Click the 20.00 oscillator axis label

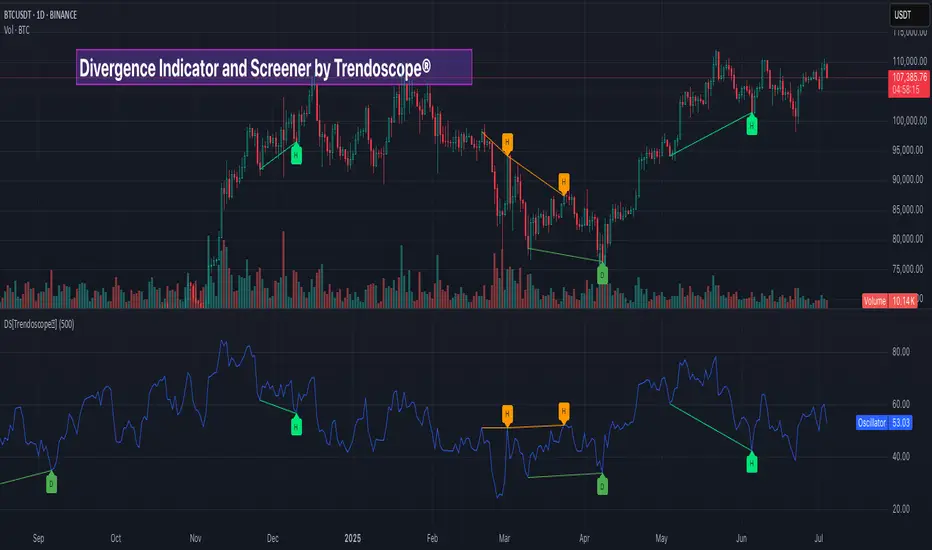(x=901, y=509)
